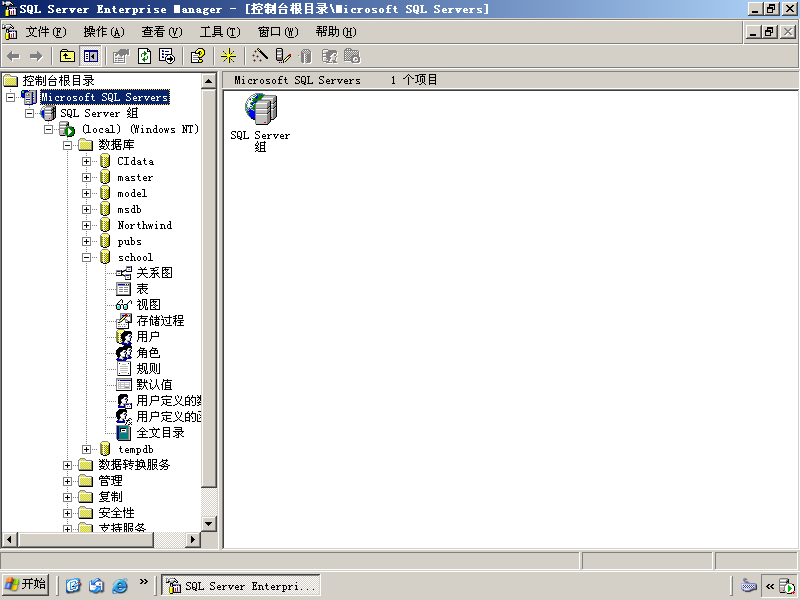This screenshot has height=600, width=800.
Task: Expand the pubs database node
Action: coord(86,241)
